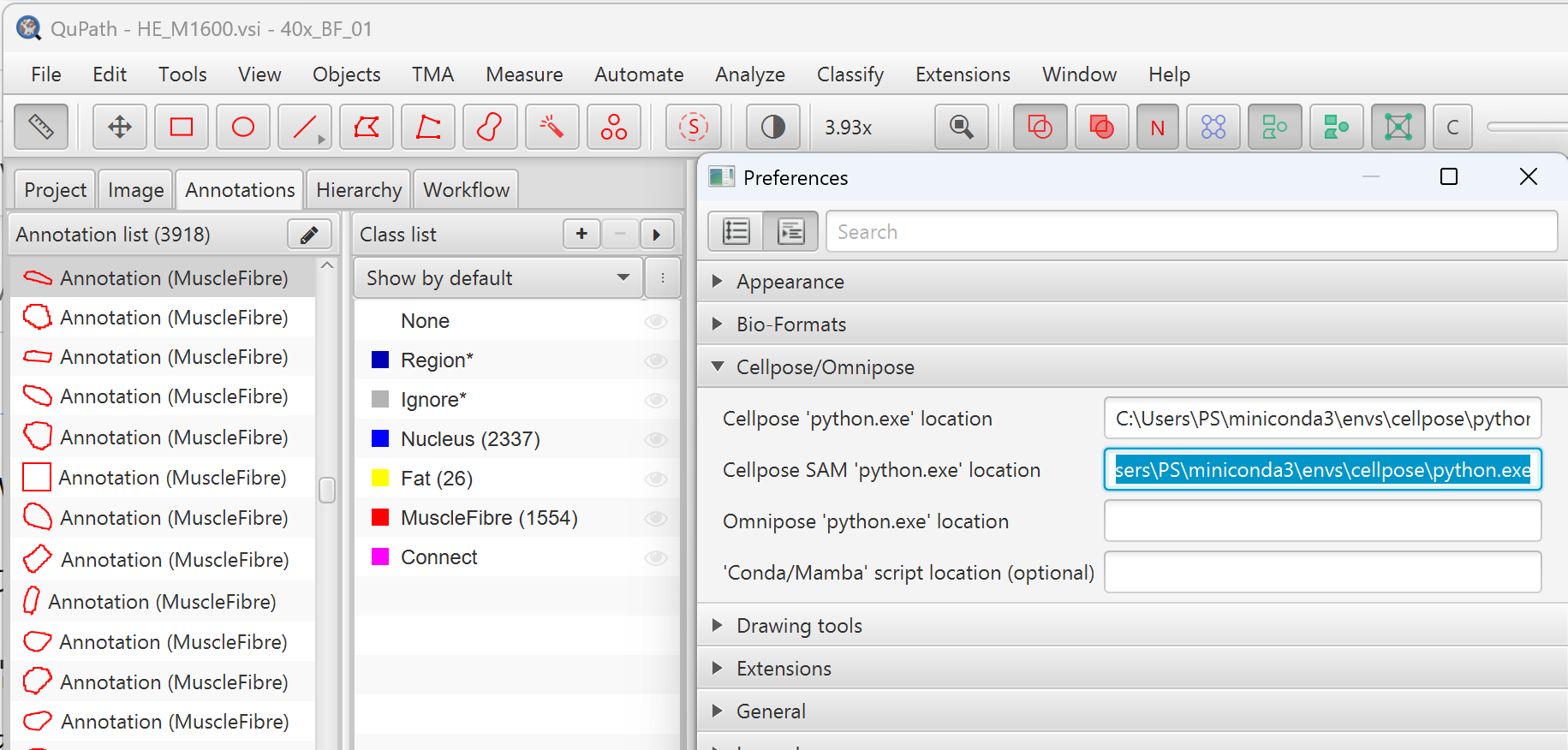Viewport: 1568px width, 750px height.
Task: Toggle fill annotations button
Action: point(1101,128)
